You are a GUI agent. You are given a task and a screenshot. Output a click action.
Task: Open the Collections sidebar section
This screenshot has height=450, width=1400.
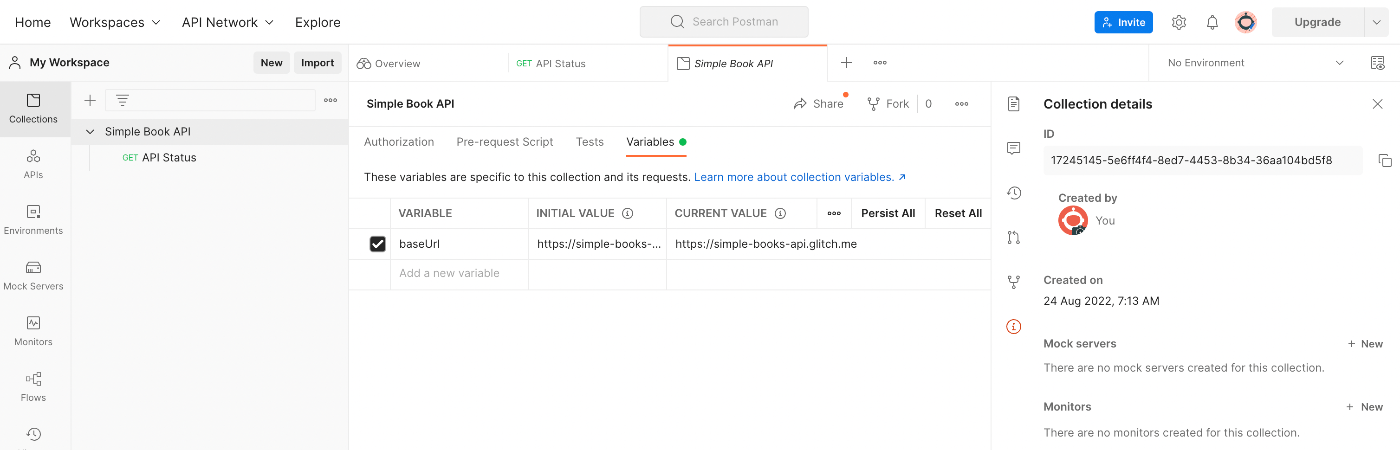pos(33,108)
